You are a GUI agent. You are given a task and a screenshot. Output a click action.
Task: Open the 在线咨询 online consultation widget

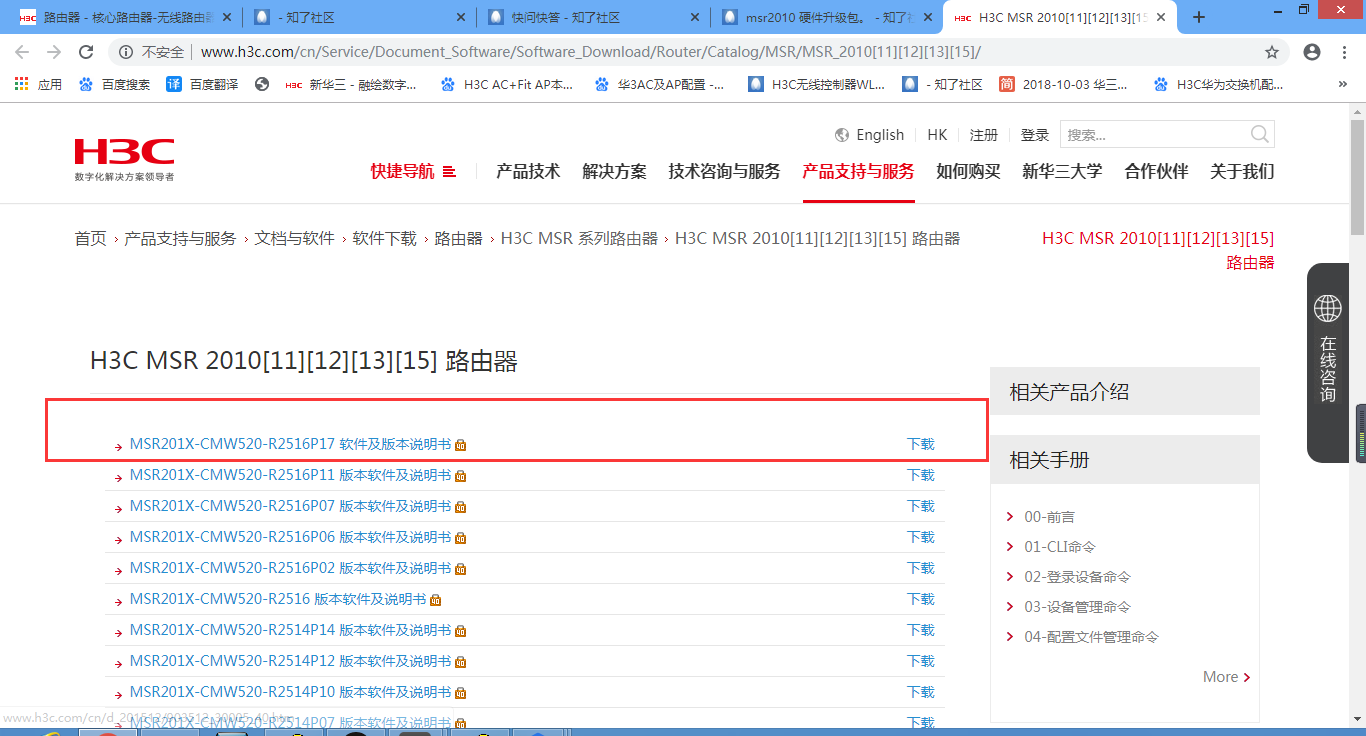pos(1327,362)
